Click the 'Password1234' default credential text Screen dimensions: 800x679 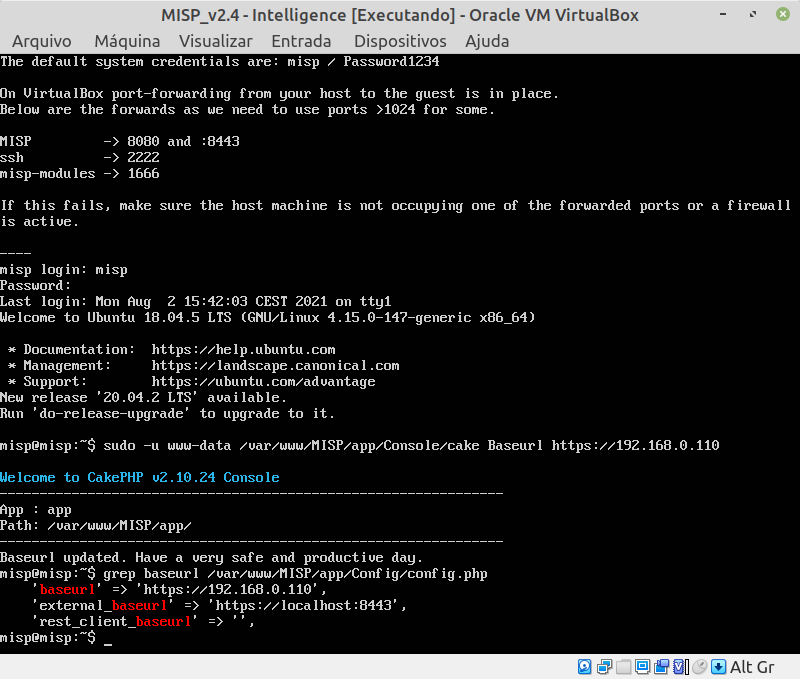tap(391, 62)
